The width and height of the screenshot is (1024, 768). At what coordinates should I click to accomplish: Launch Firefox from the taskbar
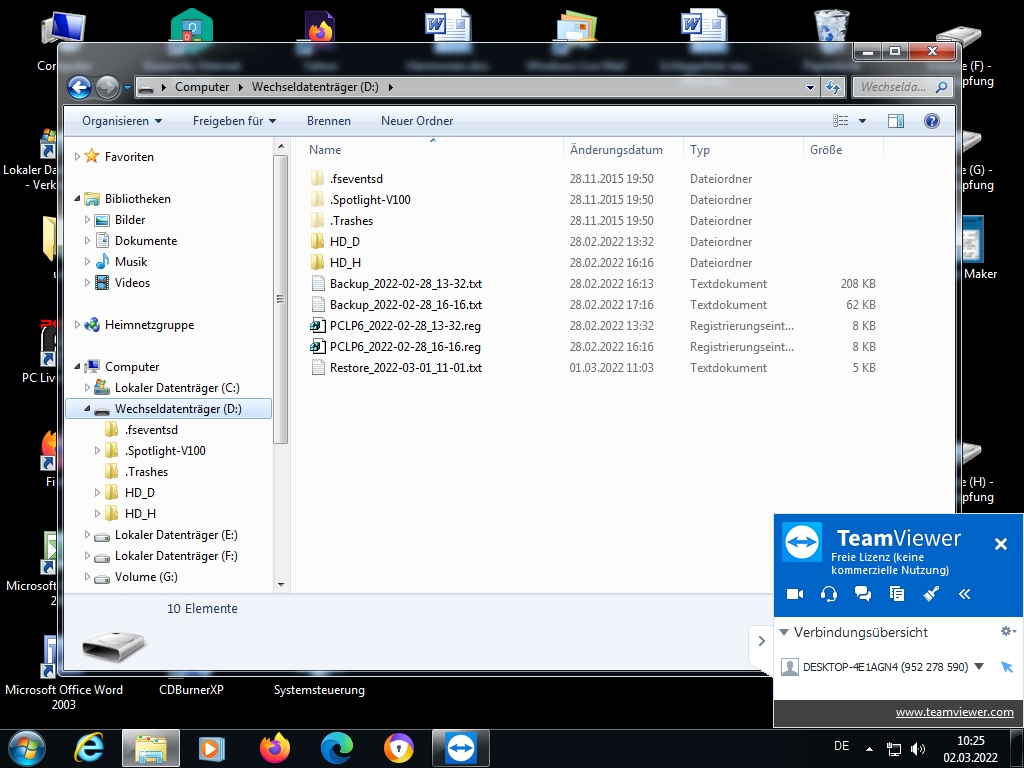274,748
